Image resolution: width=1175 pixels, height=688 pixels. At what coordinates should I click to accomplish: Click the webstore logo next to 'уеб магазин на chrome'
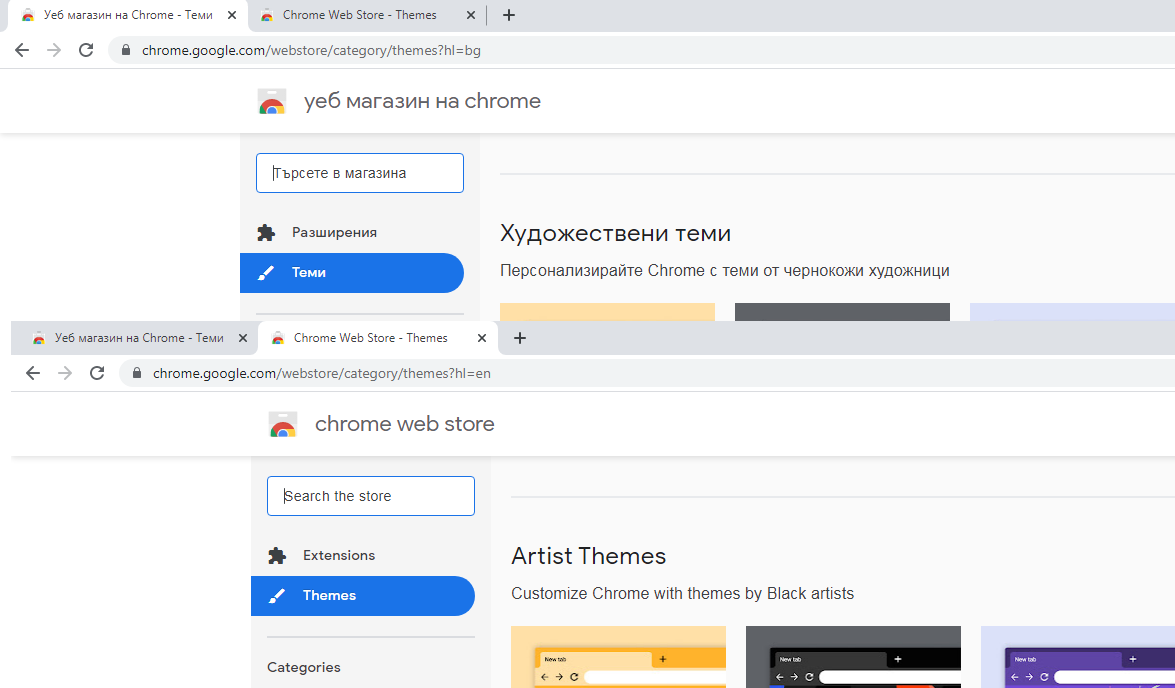coord(271,101)
